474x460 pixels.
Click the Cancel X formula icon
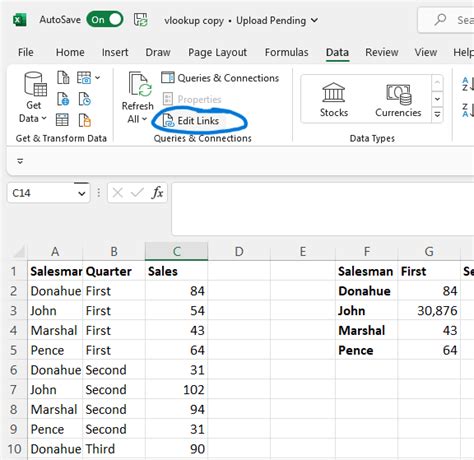coord(118,193)
